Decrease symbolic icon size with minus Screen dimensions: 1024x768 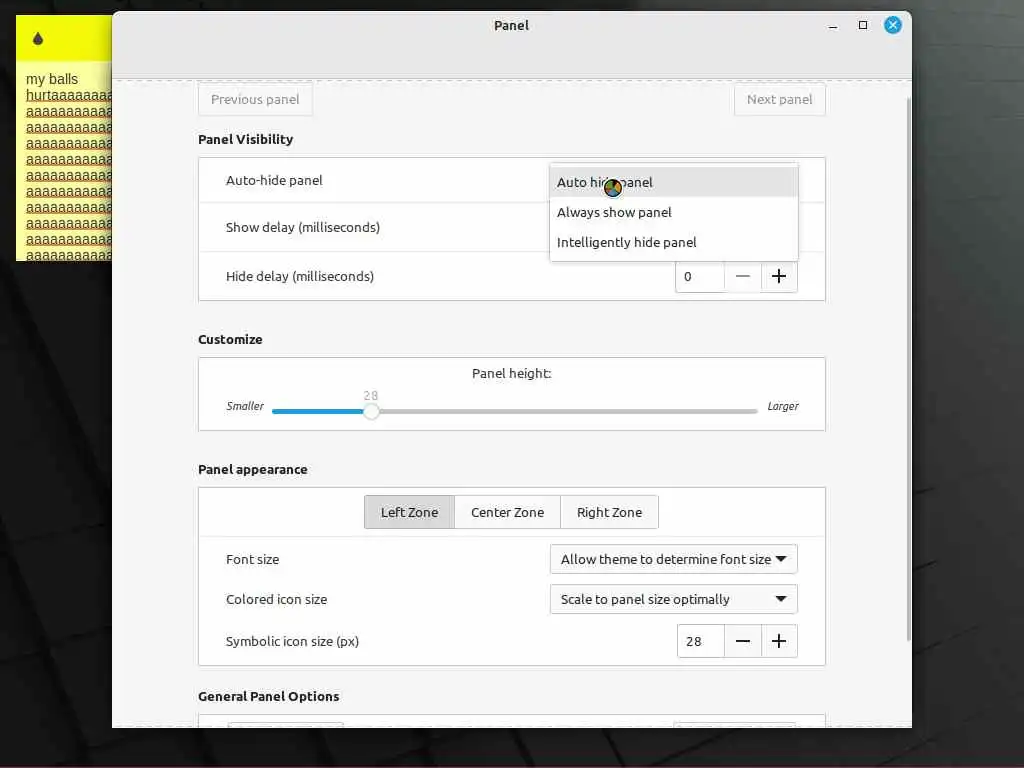coord(743,641)
